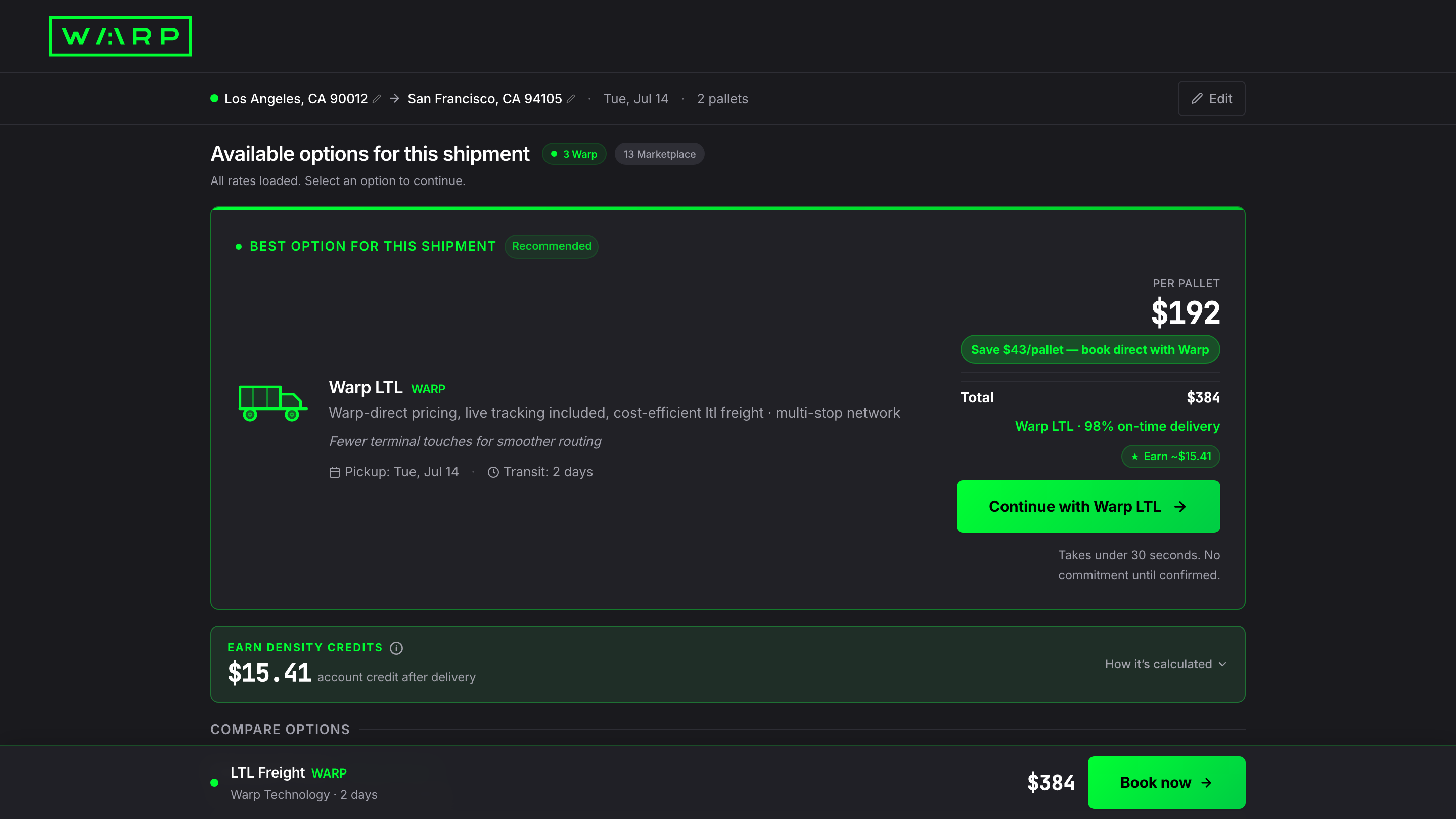Click the Save $43/pallet badge
Screen dimensions: 1456x819
pos(1090,349)
